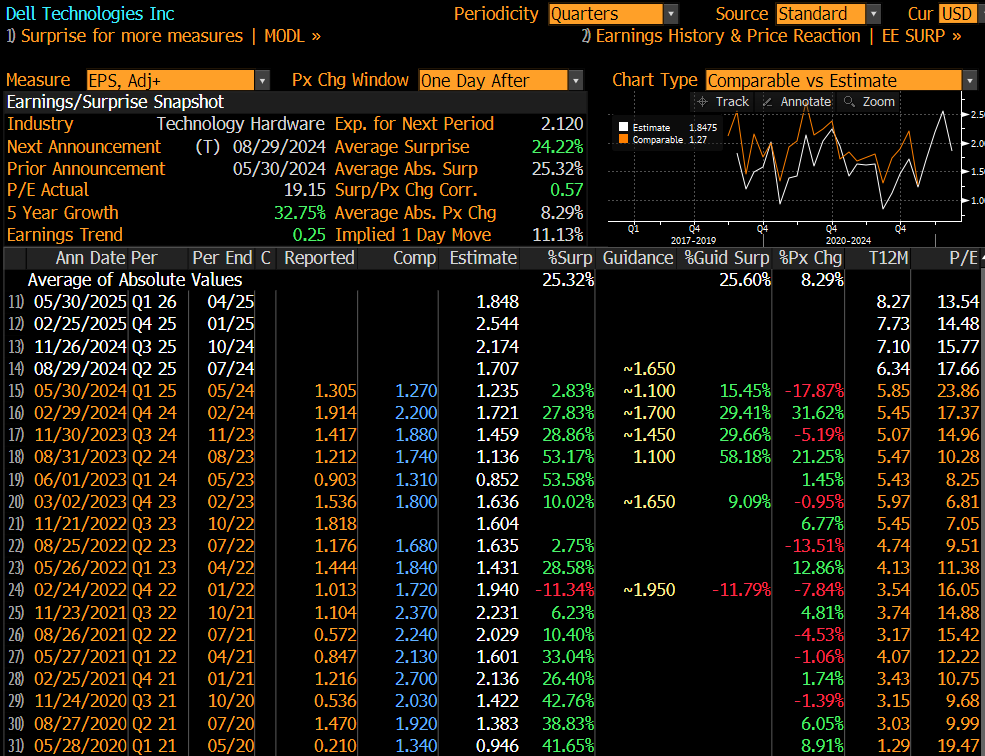Select row 16) dated 02/29/2024
Image resolution: width=985 pixels, height=756 pixels.
(492, 413)
